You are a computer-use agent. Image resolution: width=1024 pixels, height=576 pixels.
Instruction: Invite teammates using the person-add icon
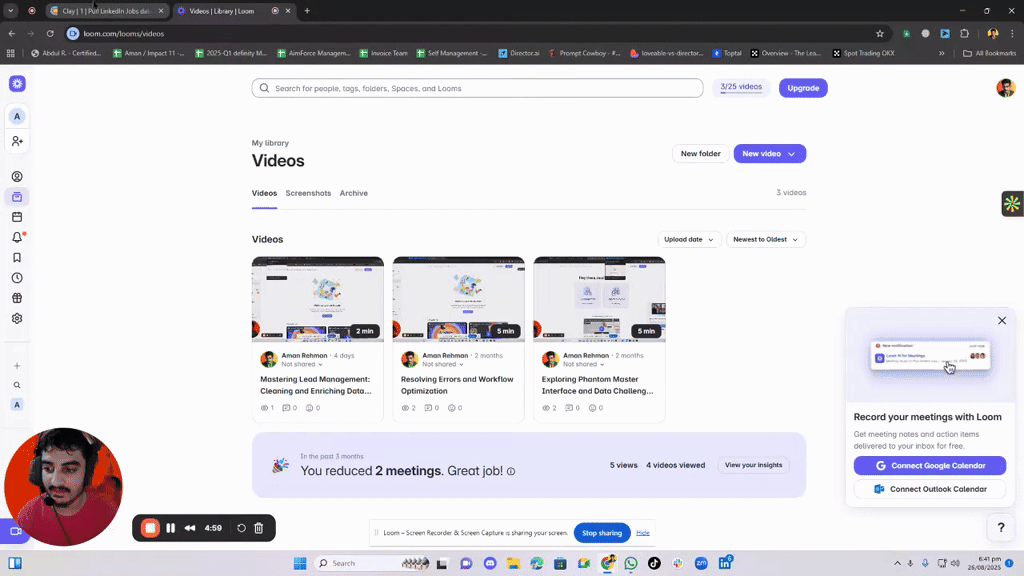pos(17,141)
